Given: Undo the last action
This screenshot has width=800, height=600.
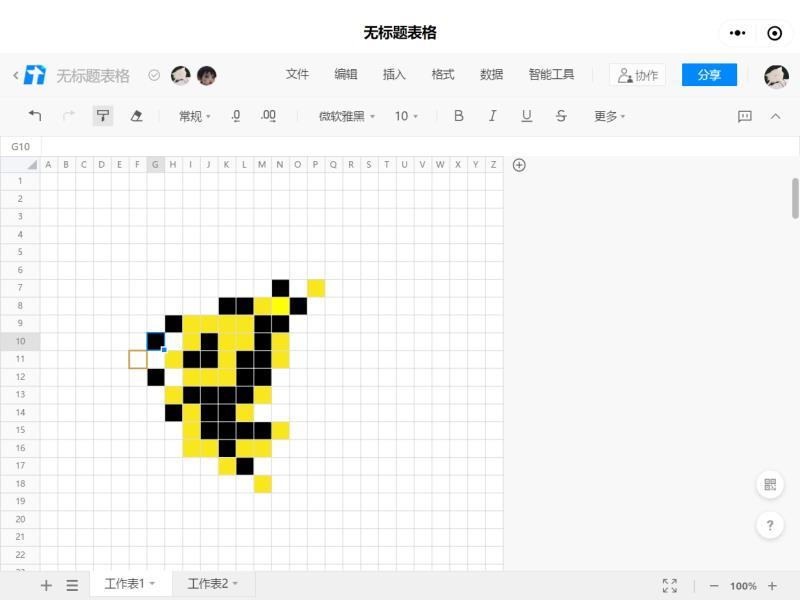Looking at the screenshot, I should [x=35, y=116].
